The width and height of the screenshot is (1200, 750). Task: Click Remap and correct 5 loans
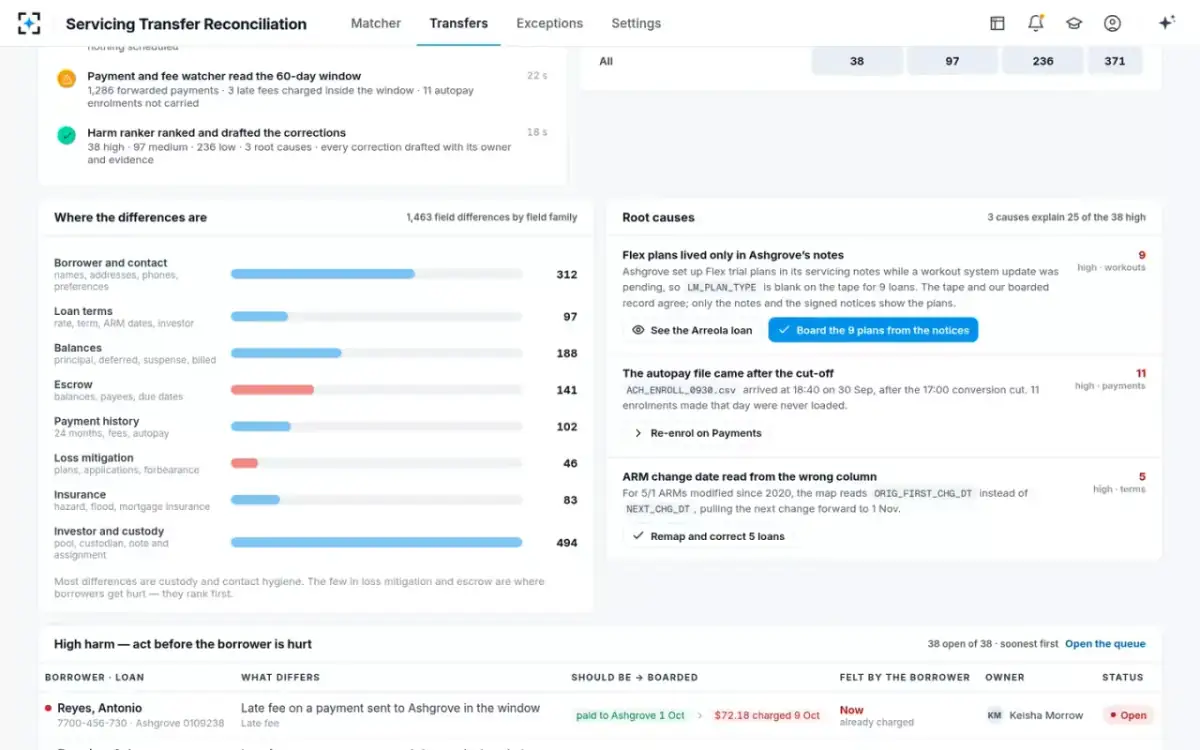click(x=708, y=536)
